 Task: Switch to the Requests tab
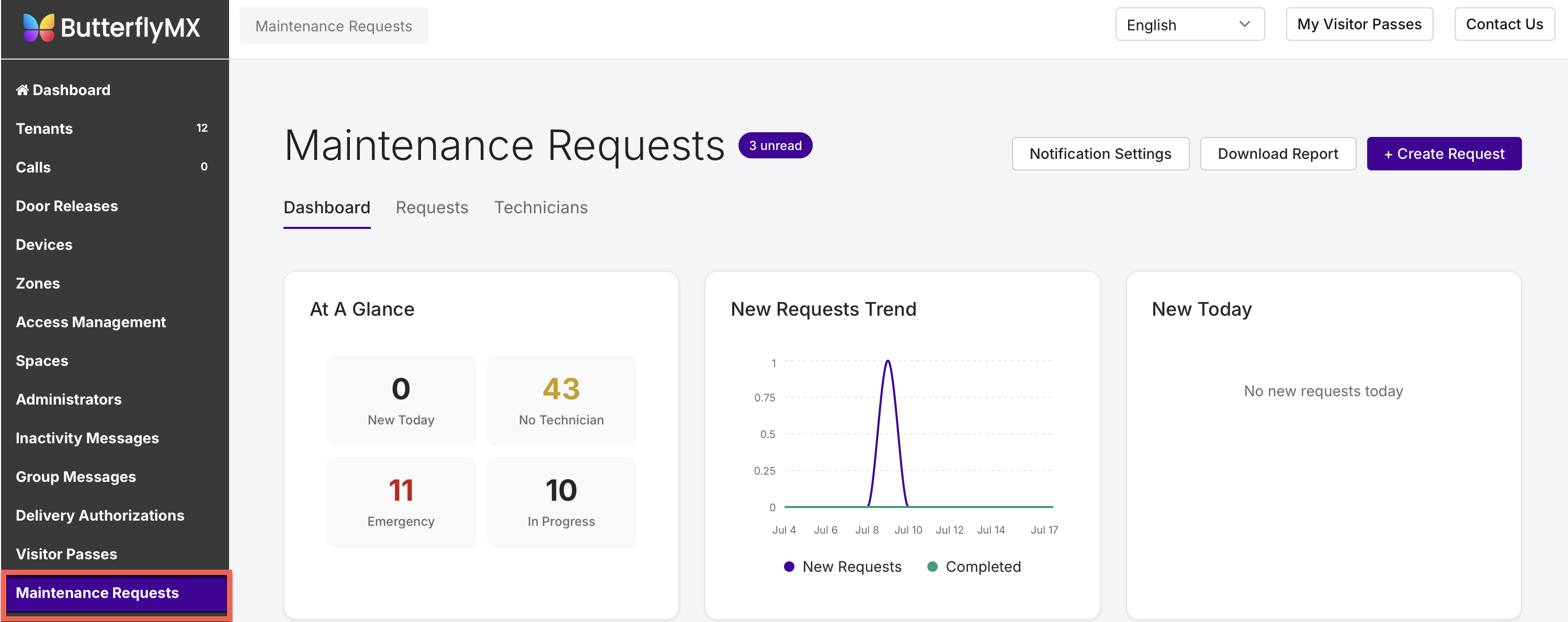[431, 208]
